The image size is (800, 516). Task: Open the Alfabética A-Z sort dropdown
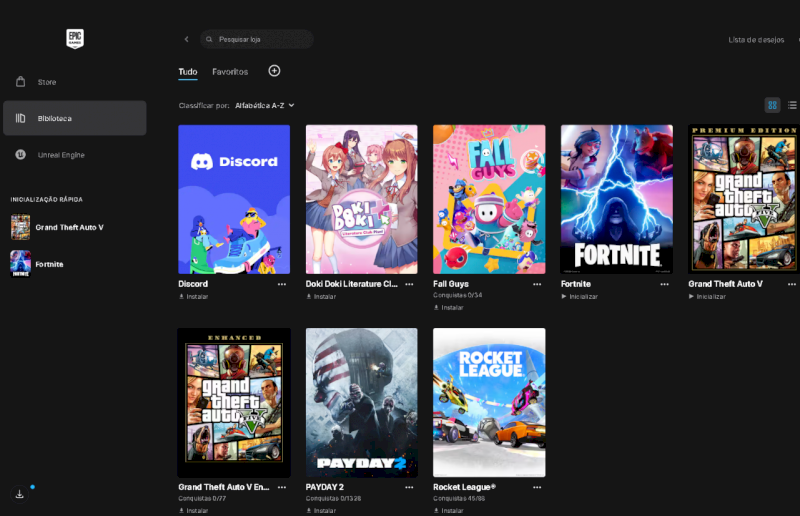point(265,106)
